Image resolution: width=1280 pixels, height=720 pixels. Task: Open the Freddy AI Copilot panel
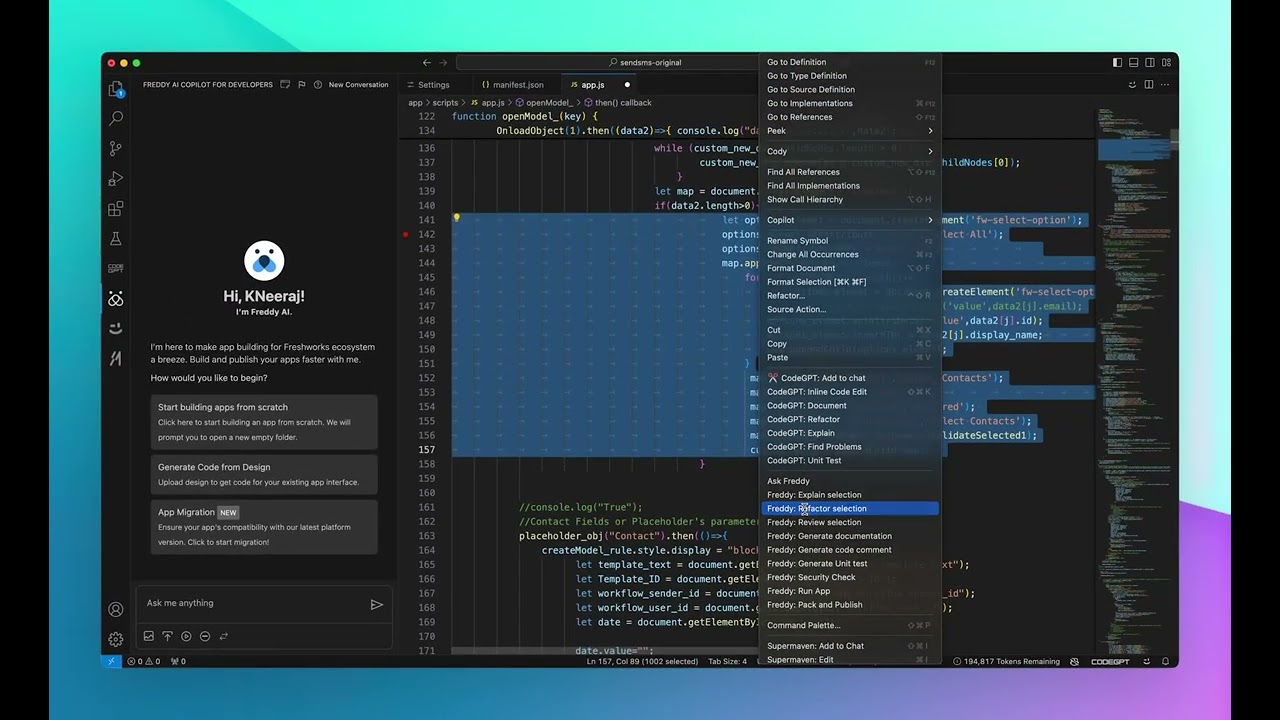coord(116,299)
